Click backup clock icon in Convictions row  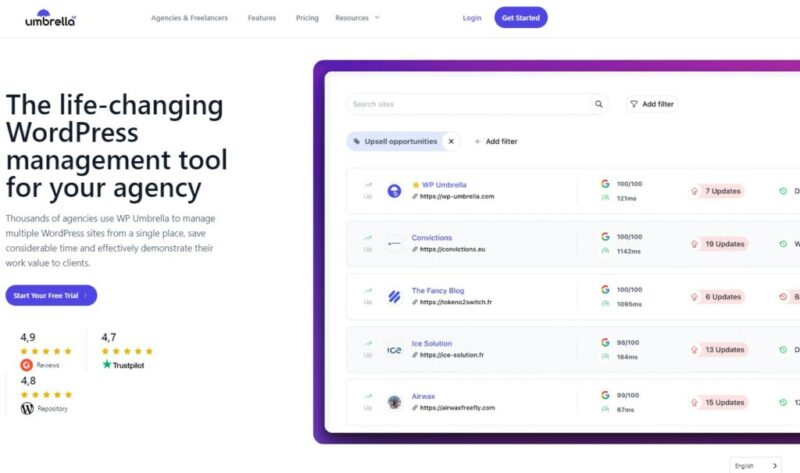783,244
